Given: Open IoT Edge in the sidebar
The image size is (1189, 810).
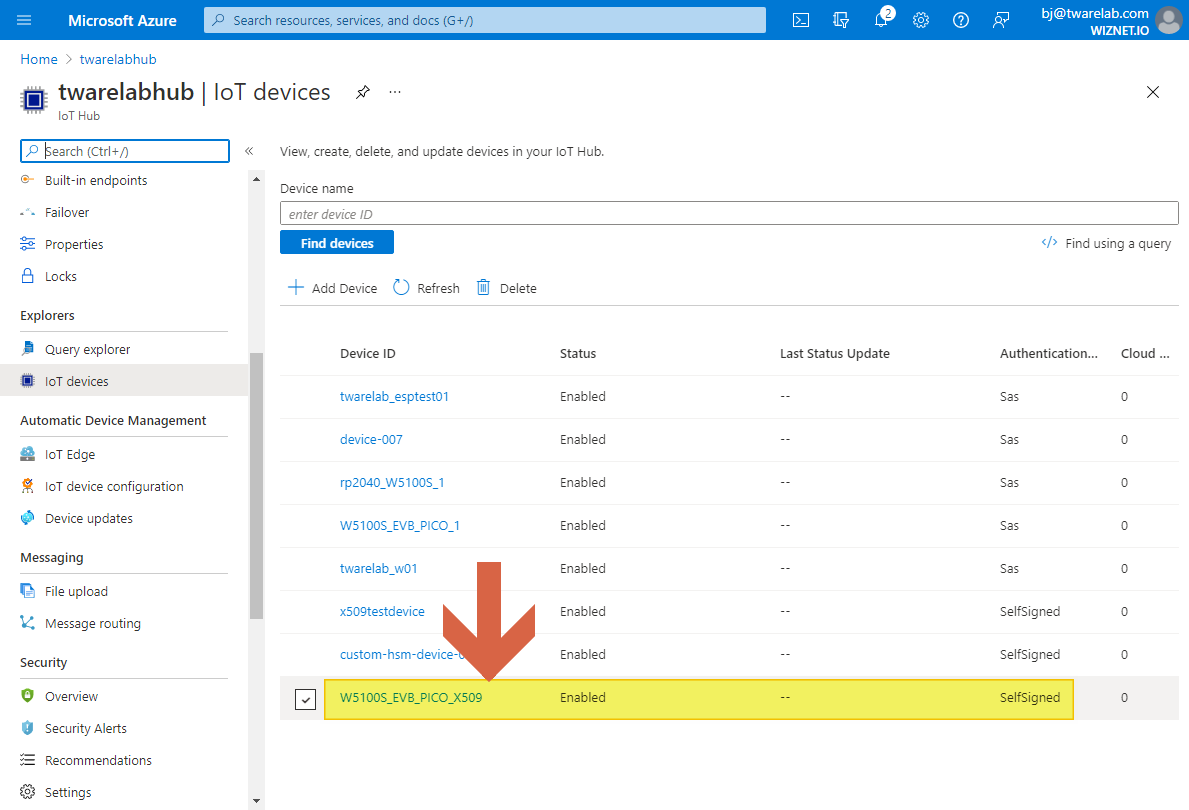Looking at the screenshot, I should [x=70, y=454].
